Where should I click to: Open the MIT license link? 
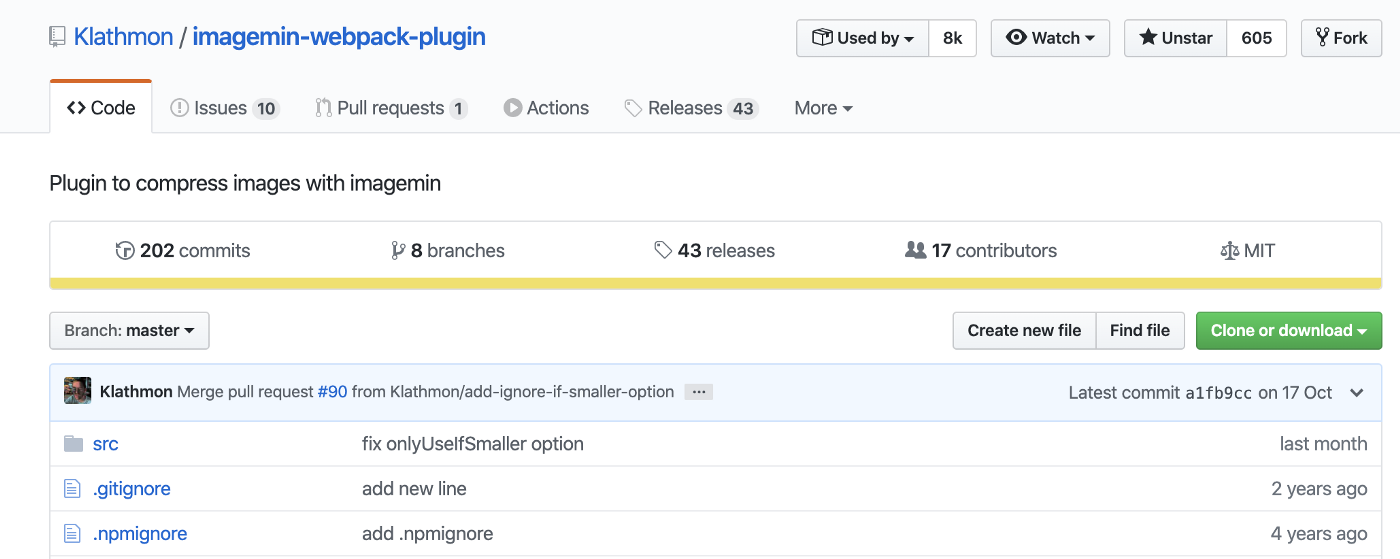click(x=1248, y=251)
